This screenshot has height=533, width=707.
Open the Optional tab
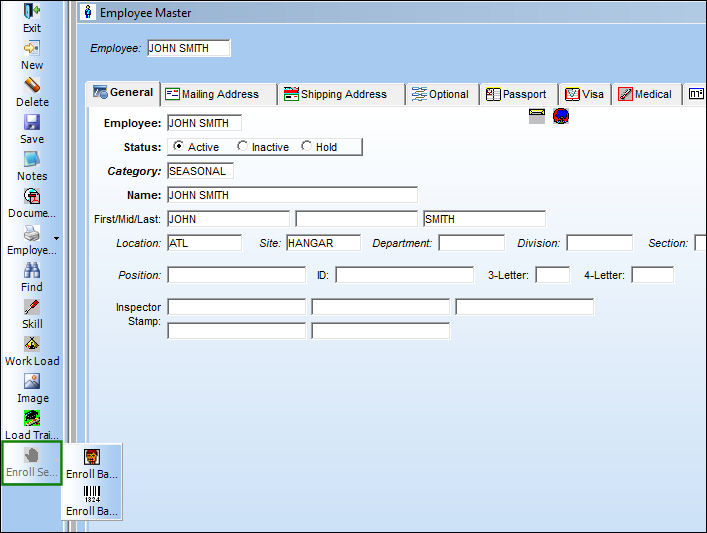(x=442, y=94)
